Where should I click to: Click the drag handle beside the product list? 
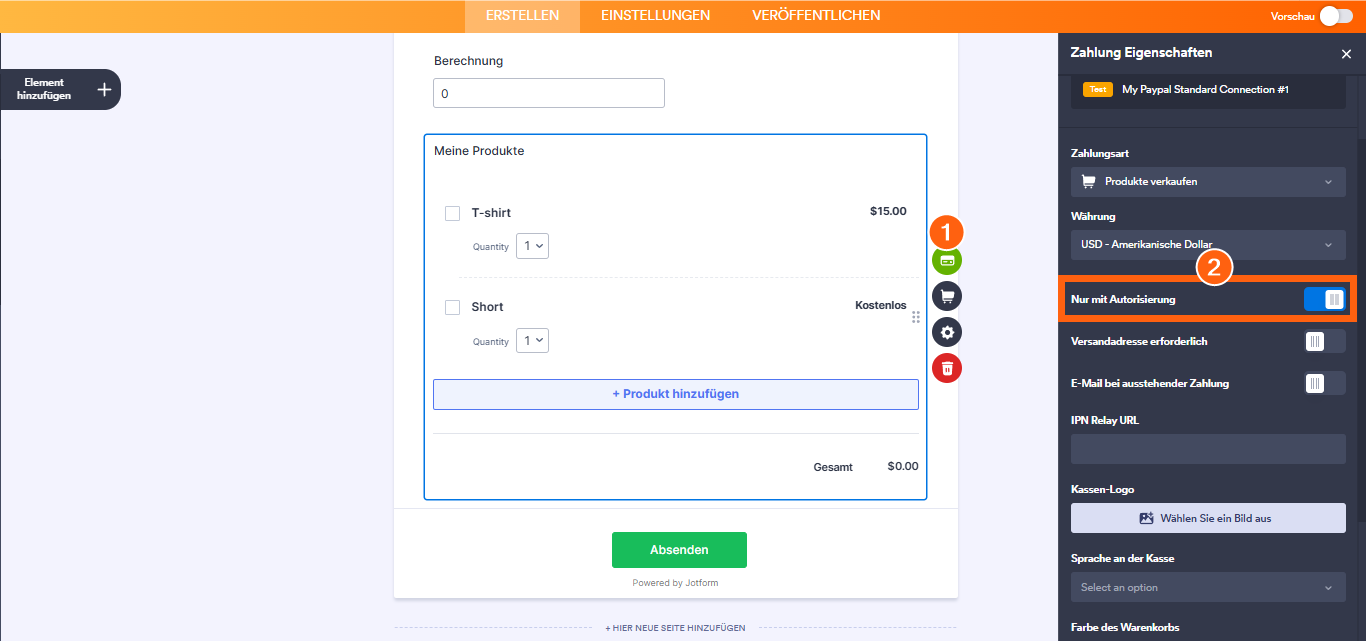(x=915, y=317)
